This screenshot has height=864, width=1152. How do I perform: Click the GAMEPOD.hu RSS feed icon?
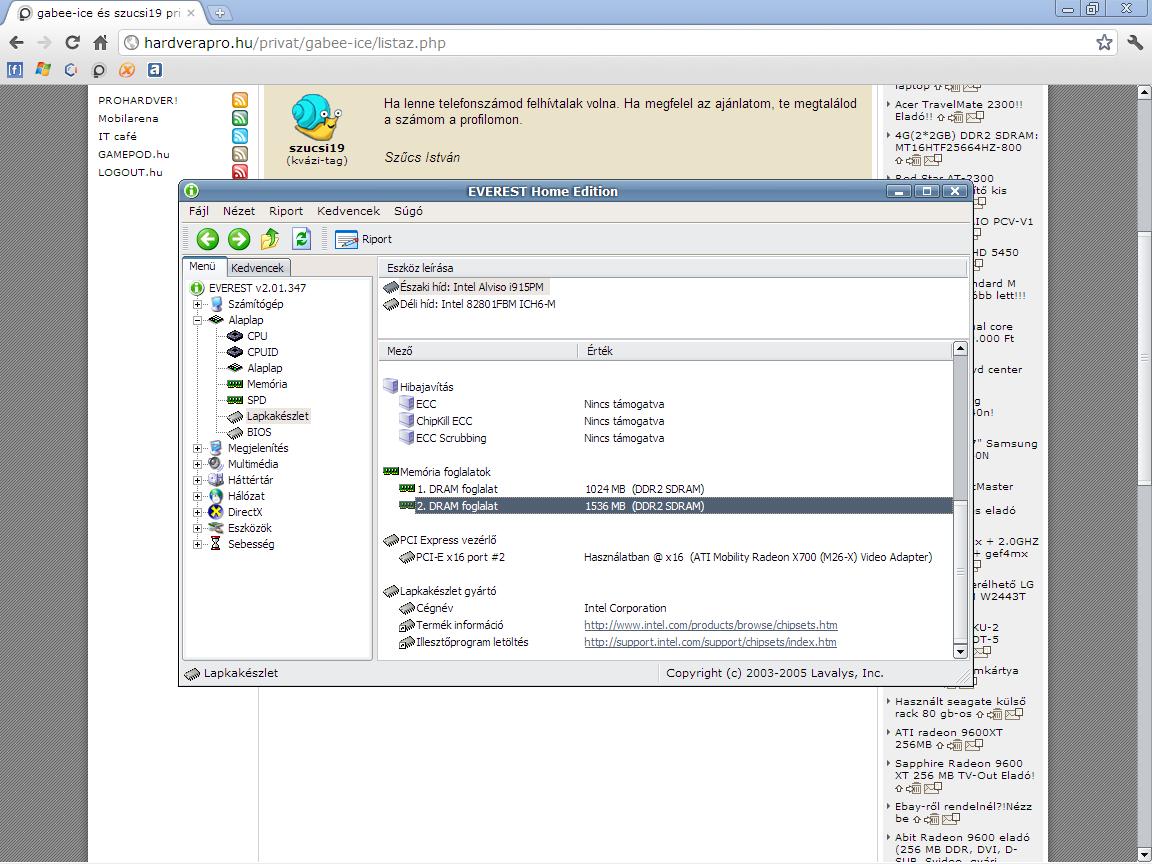point(240,154)
